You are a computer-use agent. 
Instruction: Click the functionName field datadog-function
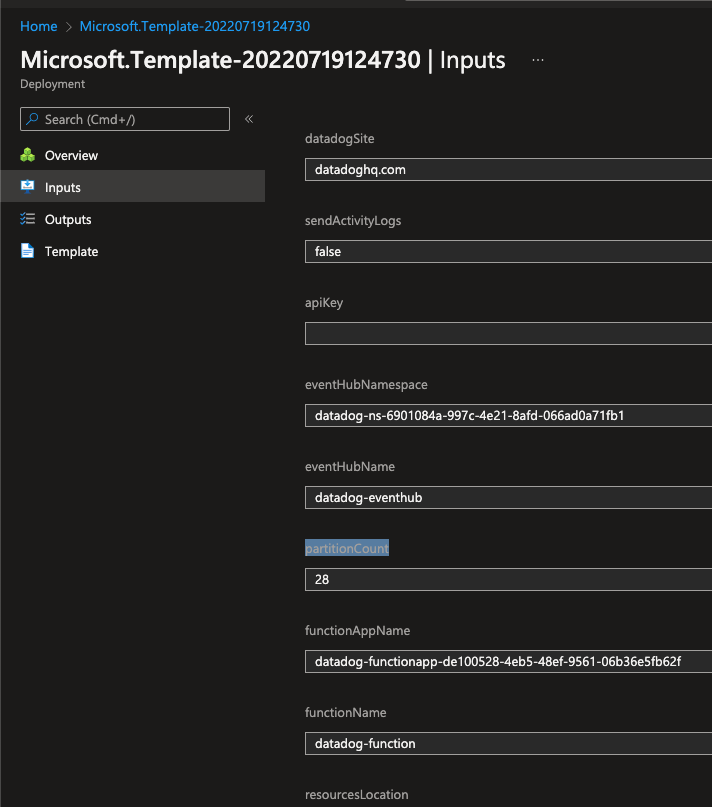(x=508, y=743)
